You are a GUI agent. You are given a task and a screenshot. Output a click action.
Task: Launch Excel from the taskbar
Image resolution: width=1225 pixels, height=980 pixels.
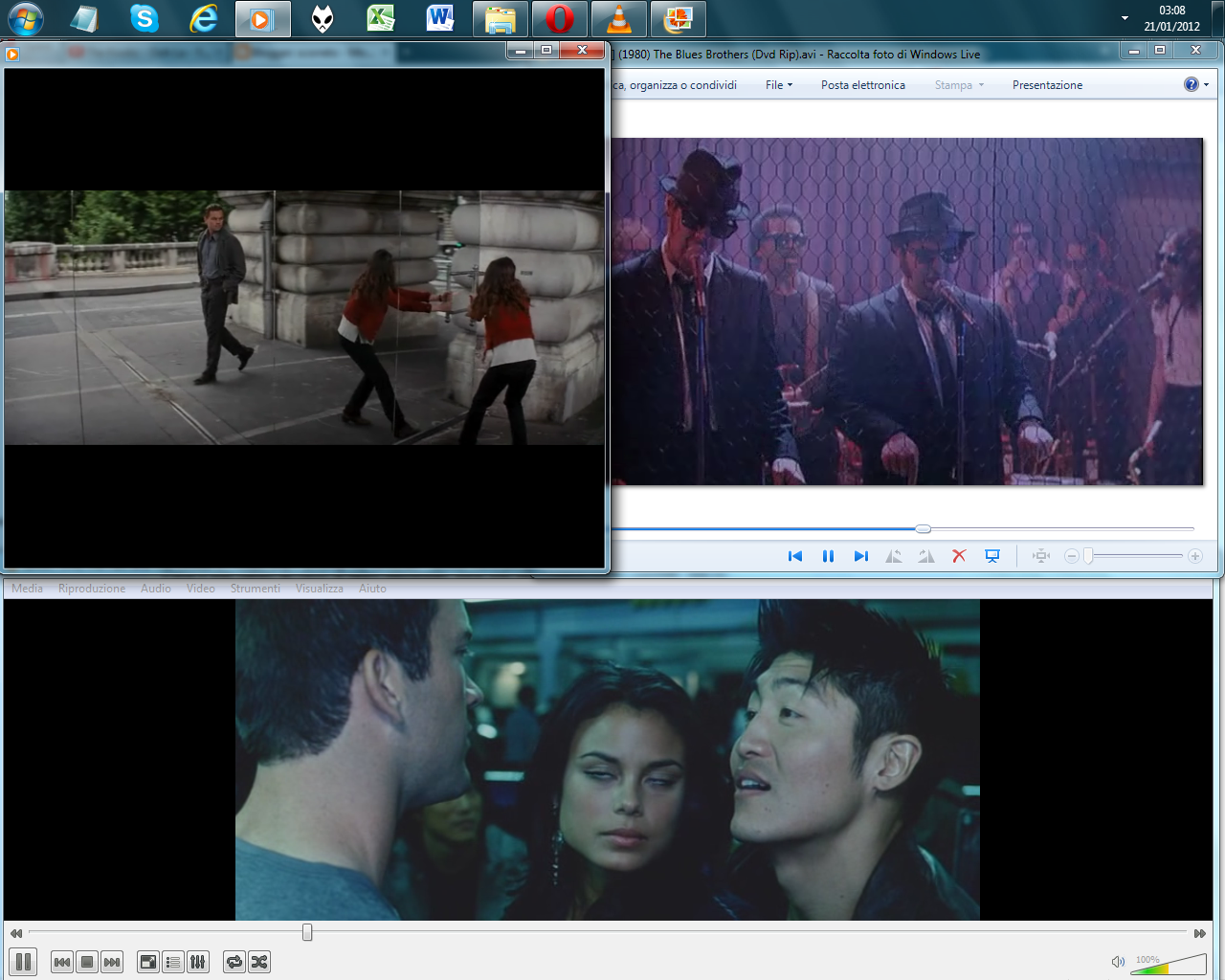point(382,19)
